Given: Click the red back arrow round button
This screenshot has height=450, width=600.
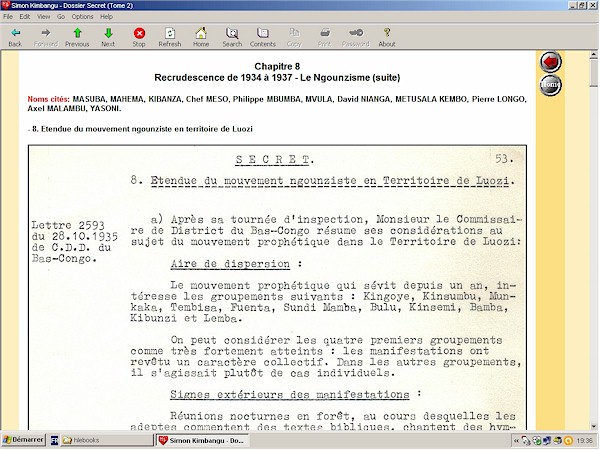Looking at the screenshot, I should (x=549, y=62).
